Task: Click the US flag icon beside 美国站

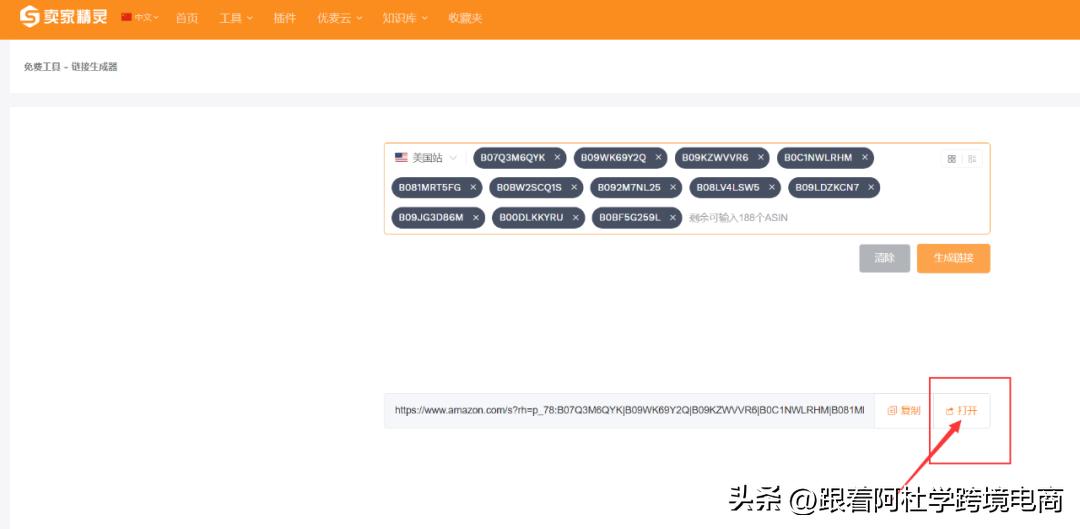Action: 401,158
